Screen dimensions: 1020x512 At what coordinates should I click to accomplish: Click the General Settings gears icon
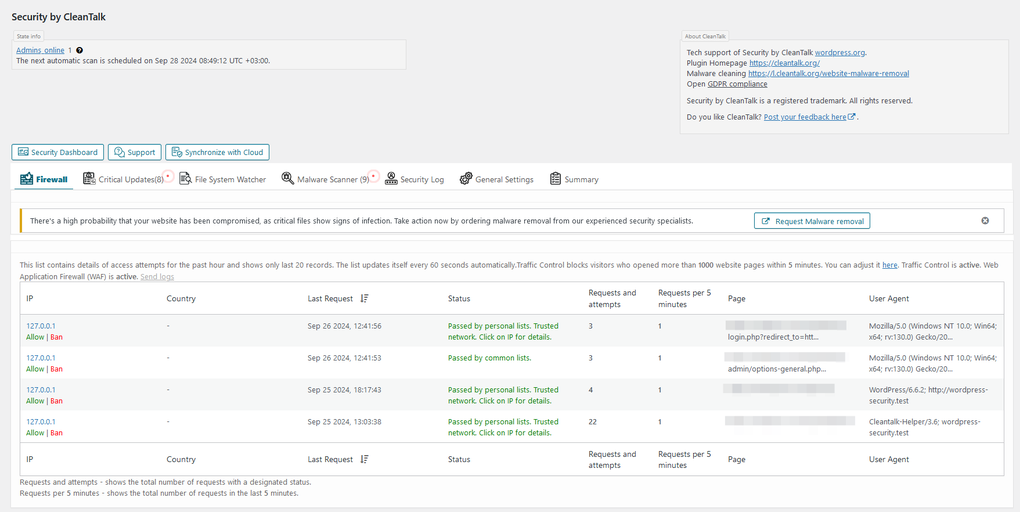pyautogui.click(x=465, y=179)
